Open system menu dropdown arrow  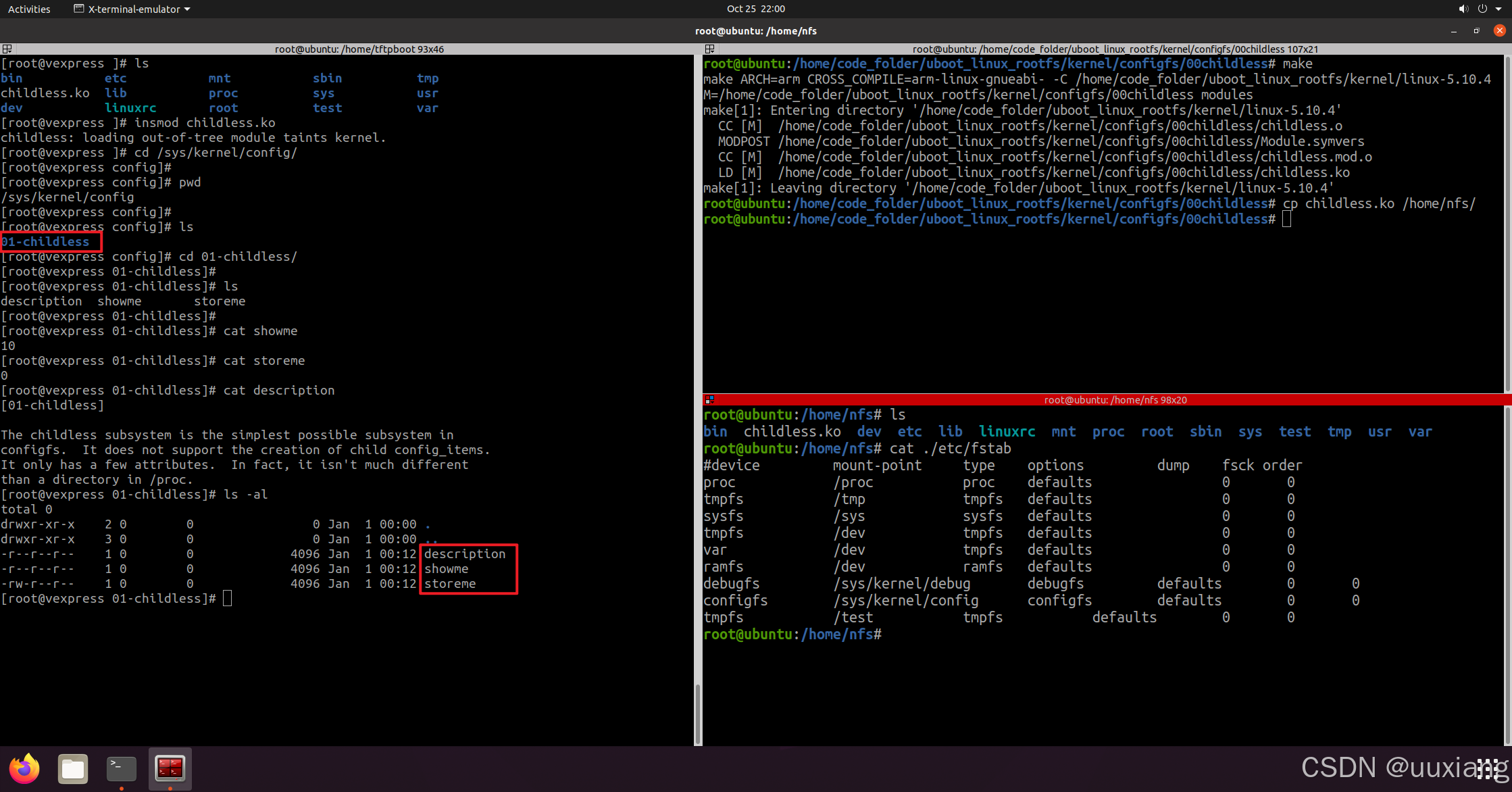click(x=1498, y=9)
